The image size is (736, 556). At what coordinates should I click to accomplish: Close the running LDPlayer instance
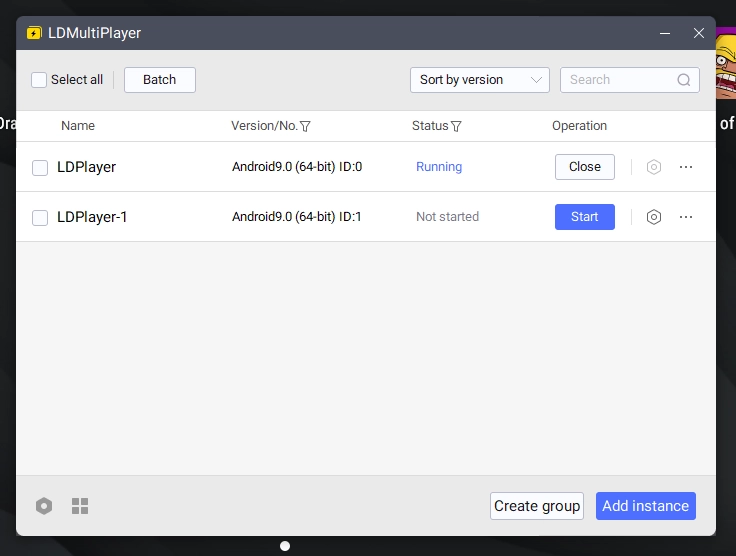click(584, 167)
